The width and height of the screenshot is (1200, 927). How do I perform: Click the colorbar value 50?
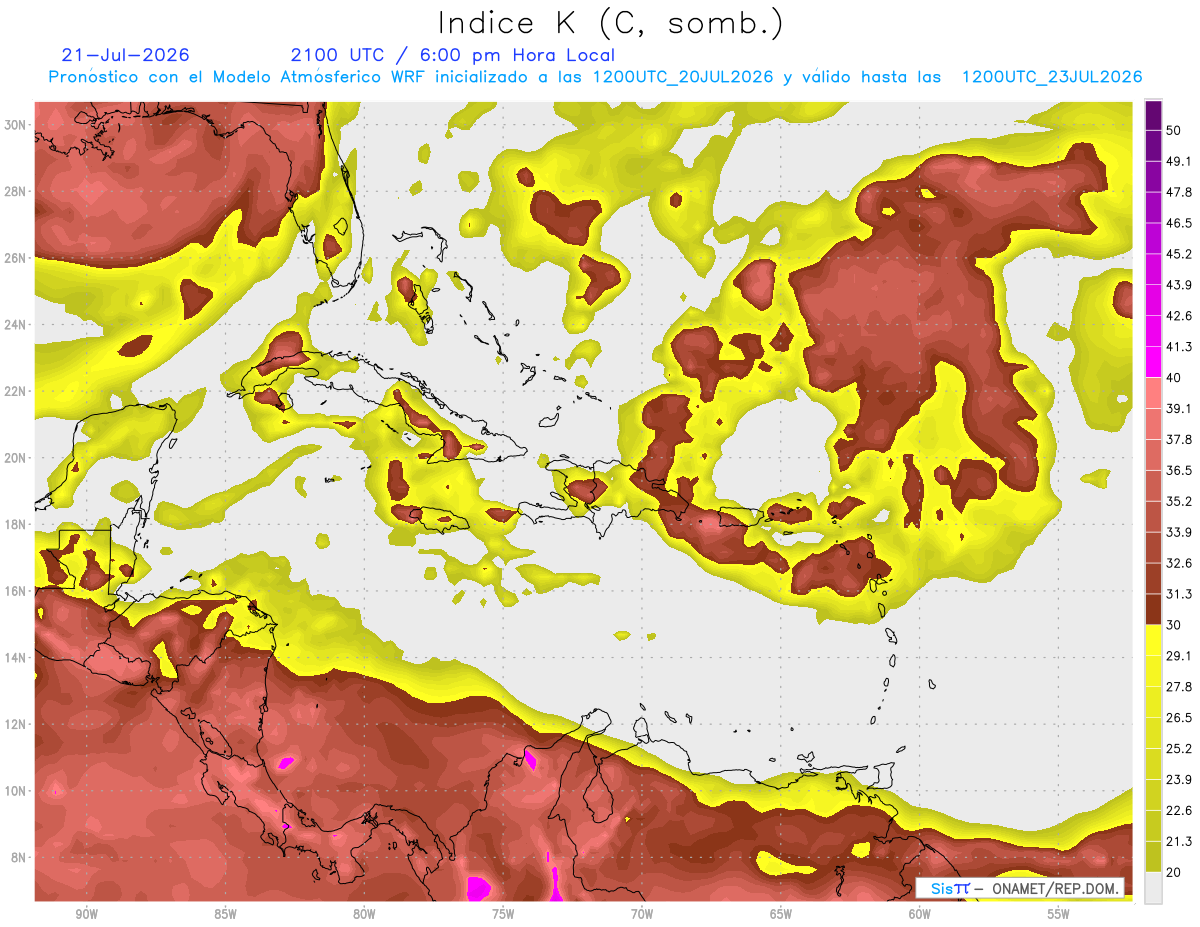click(x=1175, y=131)
